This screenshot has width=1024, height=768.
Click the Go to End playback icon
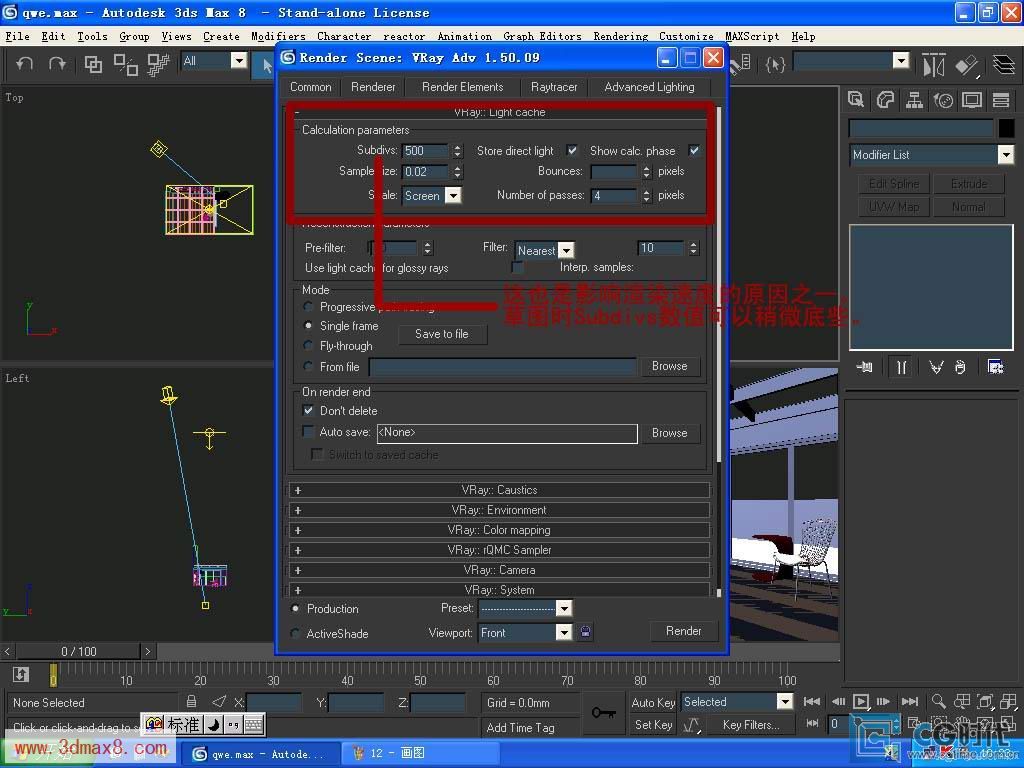coord(910,701)
